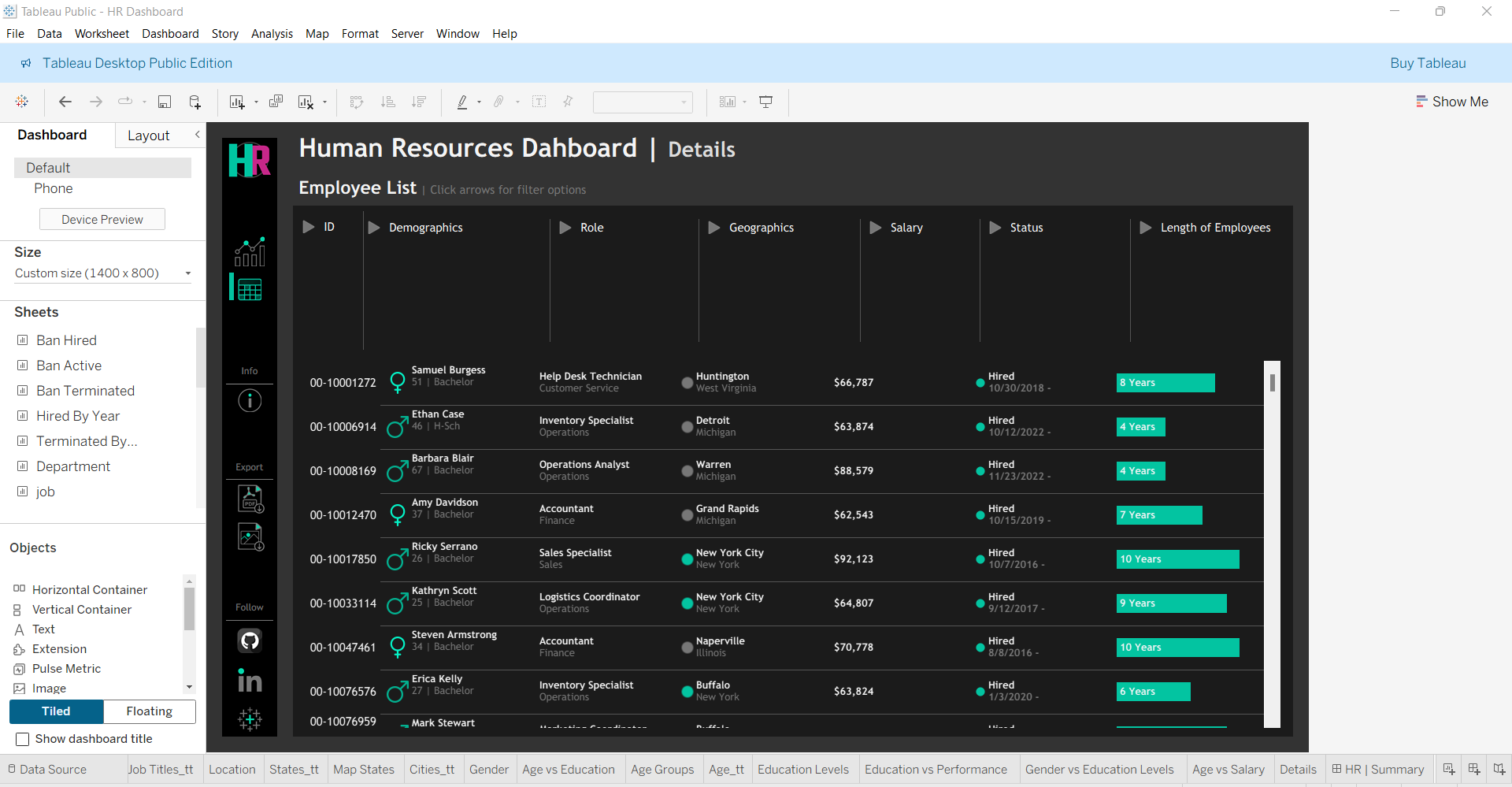Open the Custom size dropdown
Screen dimensions: 1512x787
[x=102, y=273]
